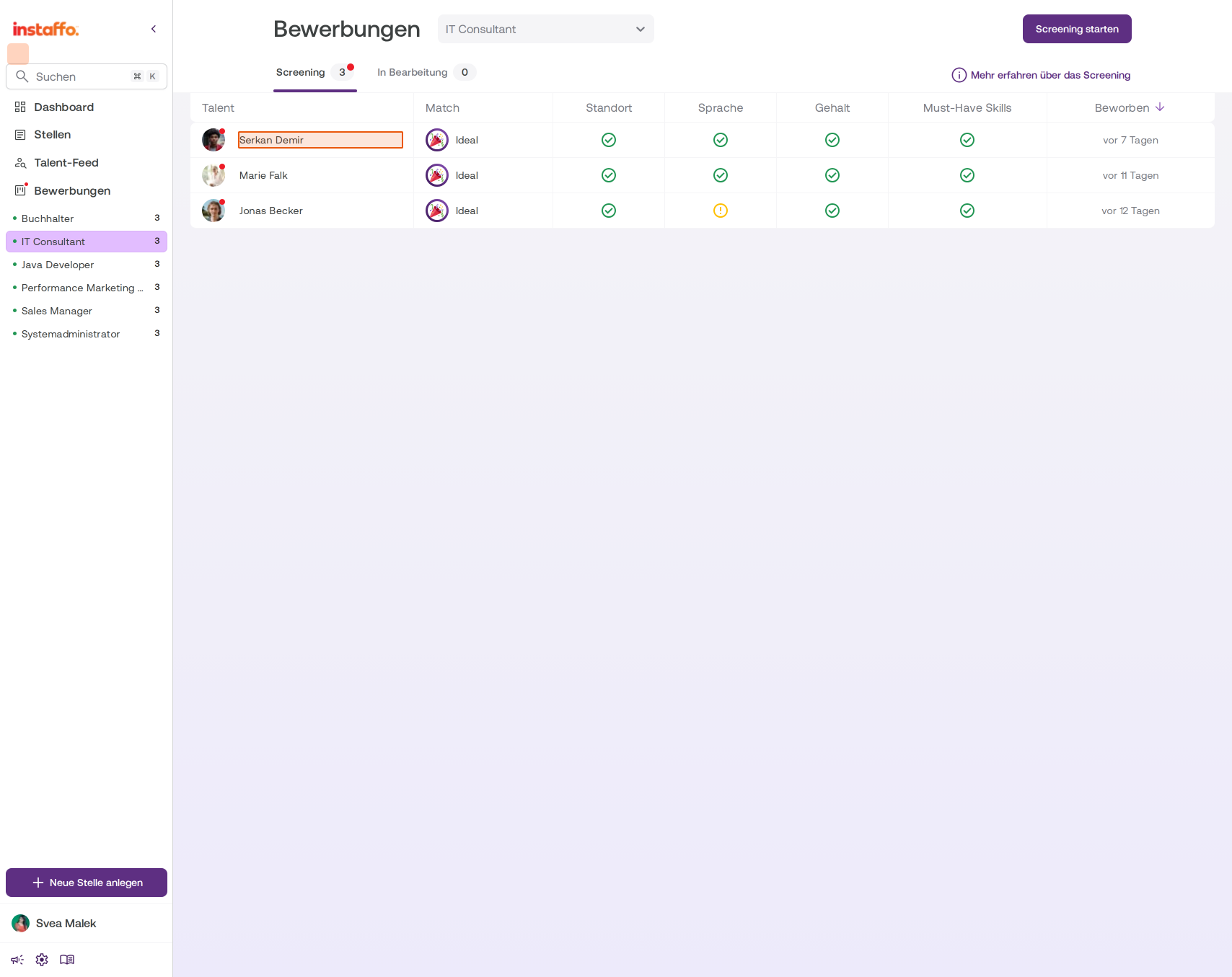
Task: Click the instaffo logo
Action: tap(45, 29)
